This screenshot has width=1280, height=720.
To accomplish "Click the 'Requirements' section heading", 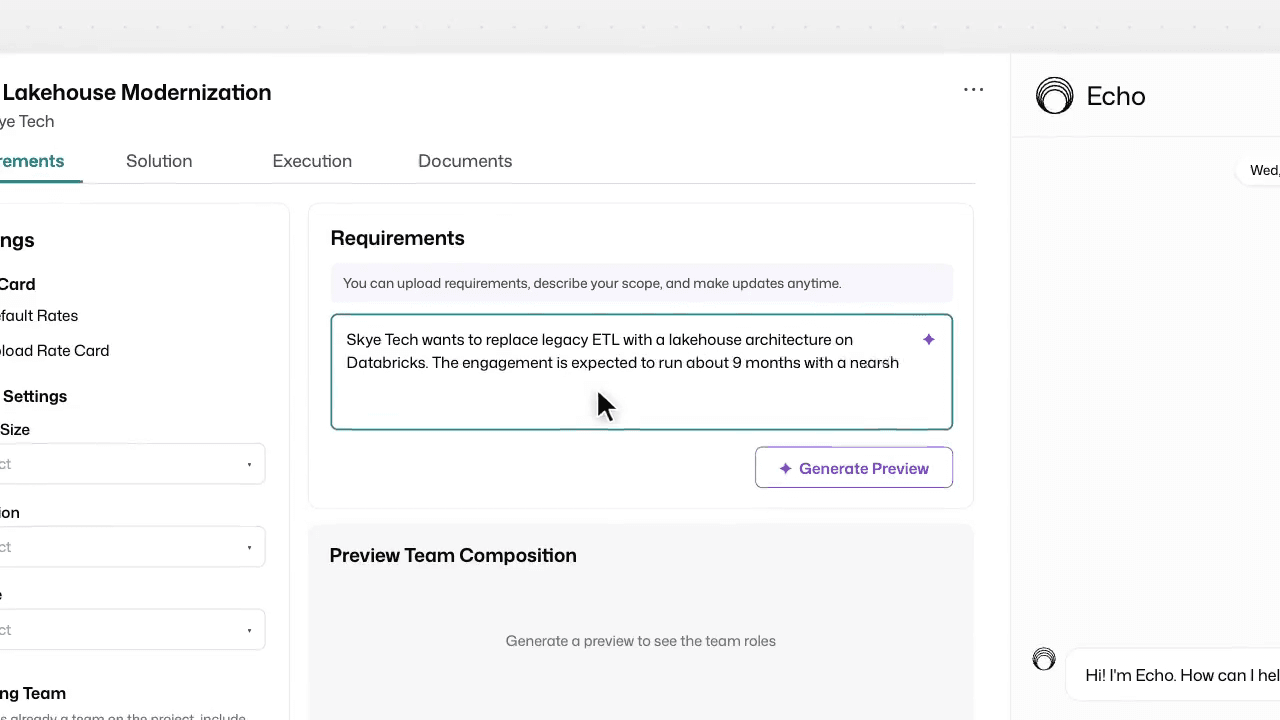I will (x=397, y=238).
